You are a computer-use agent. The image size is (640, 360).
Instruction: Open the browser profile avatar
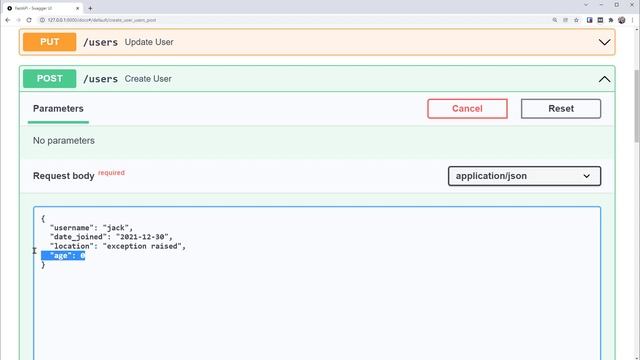click(x=622, y=20)
